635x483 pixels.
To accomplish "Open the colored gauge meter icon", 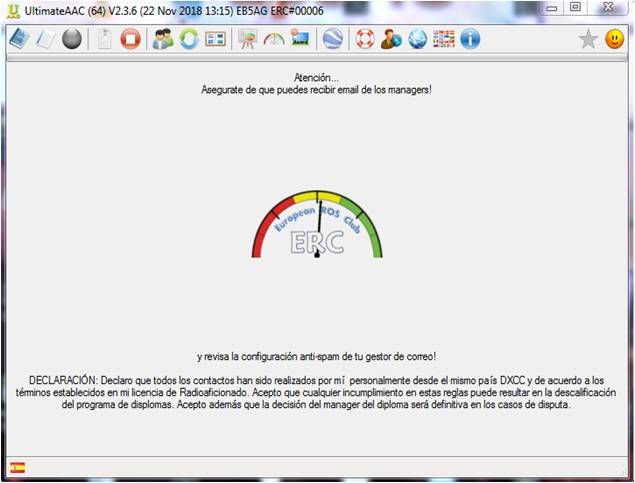I will tap(274, 39).
